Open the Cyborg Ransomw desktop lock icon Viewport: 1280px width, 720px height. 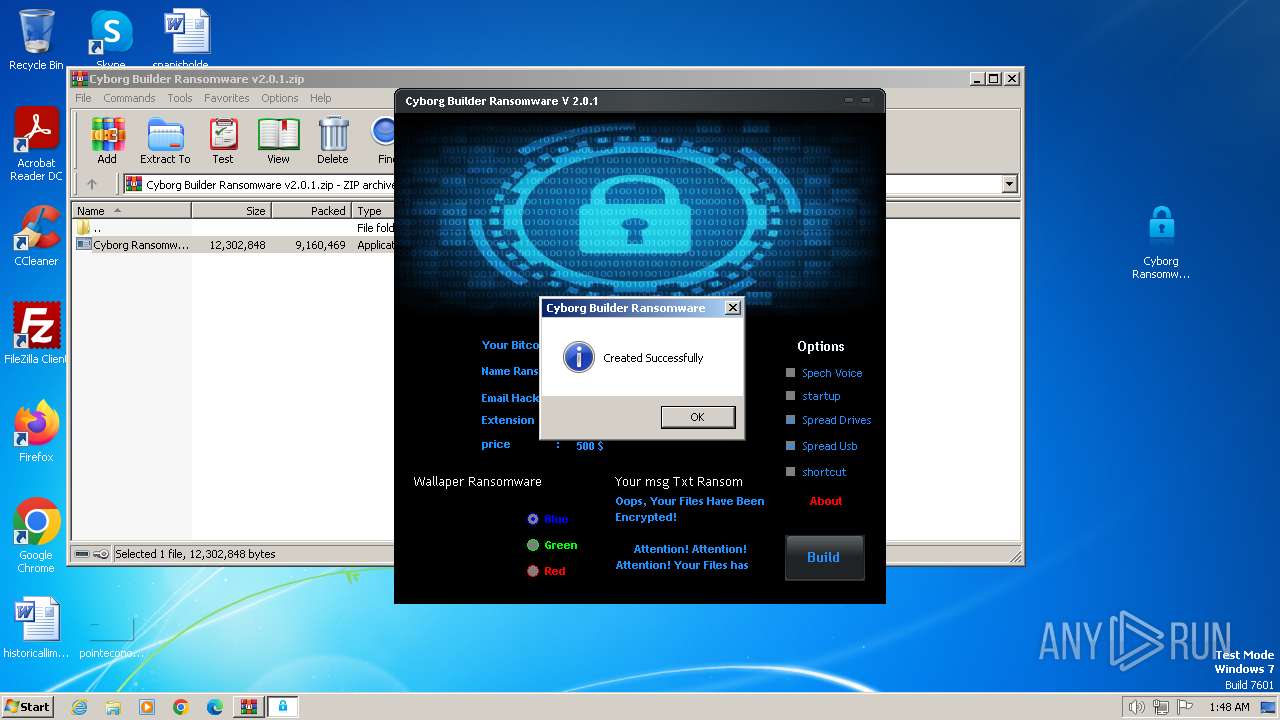[x=1161, y=243]
